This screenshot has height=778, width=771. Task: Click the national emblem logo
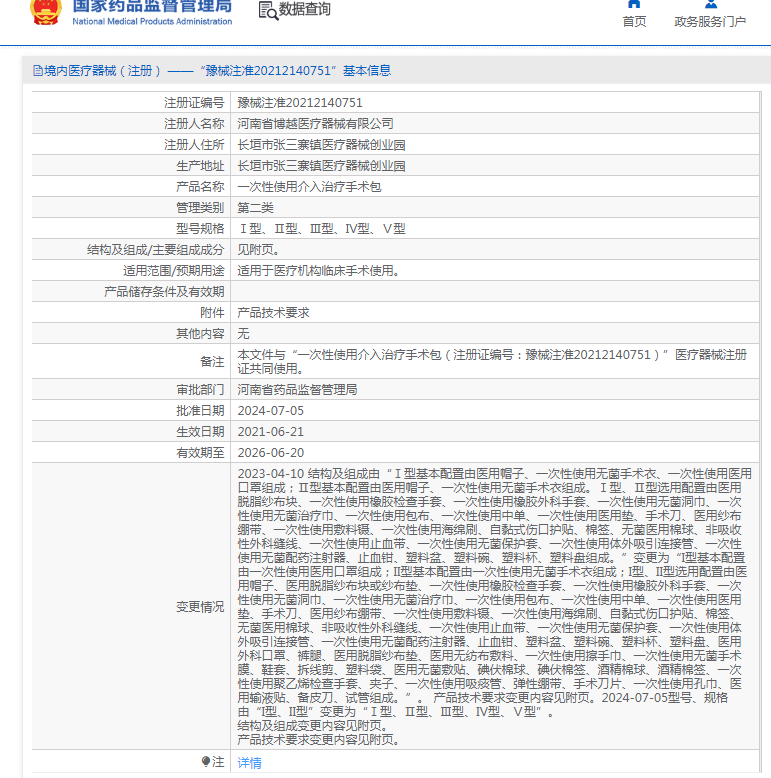click(46, 12)
